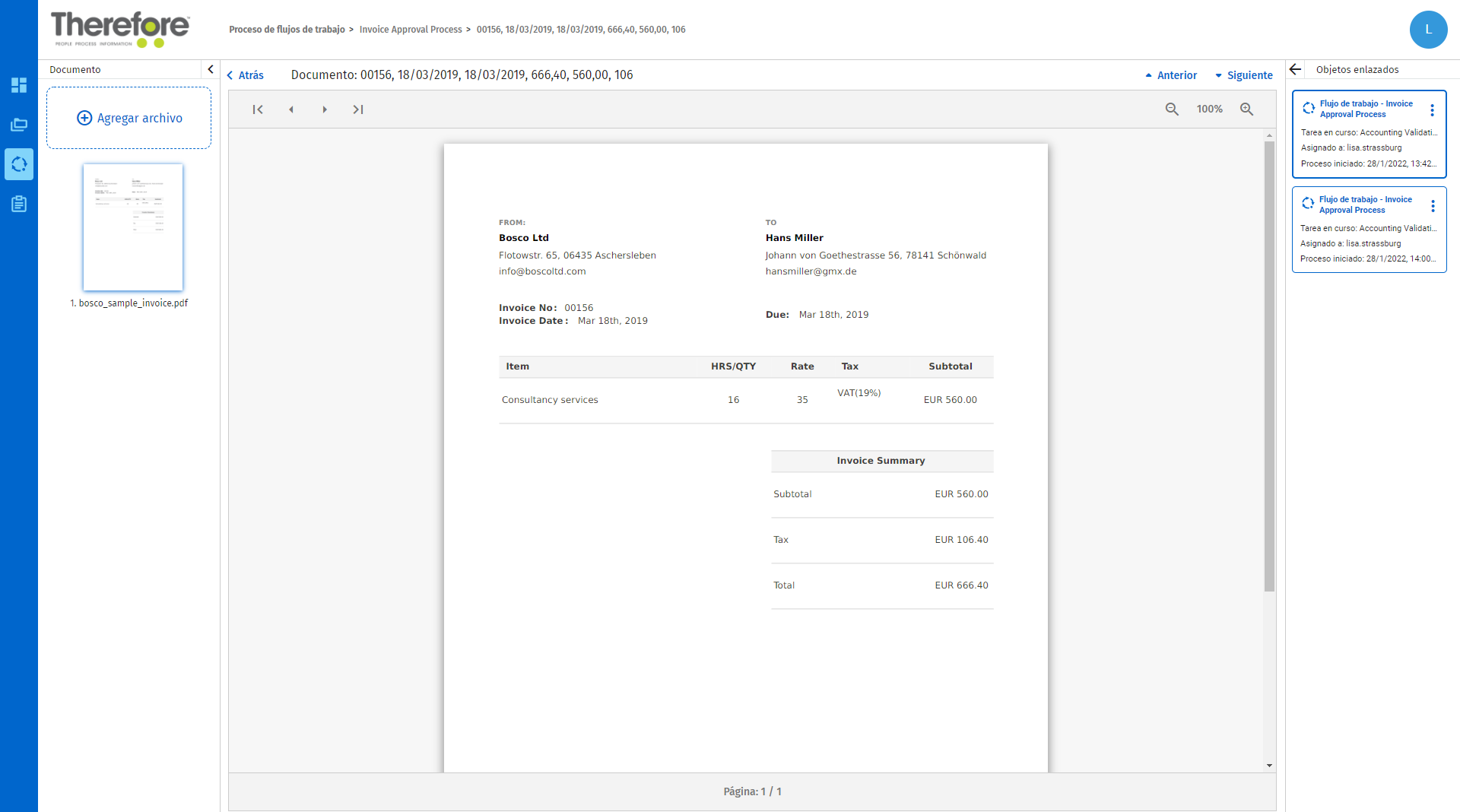Jump to last page icon
The image size is (1460, 812).
tap(358, 109)
